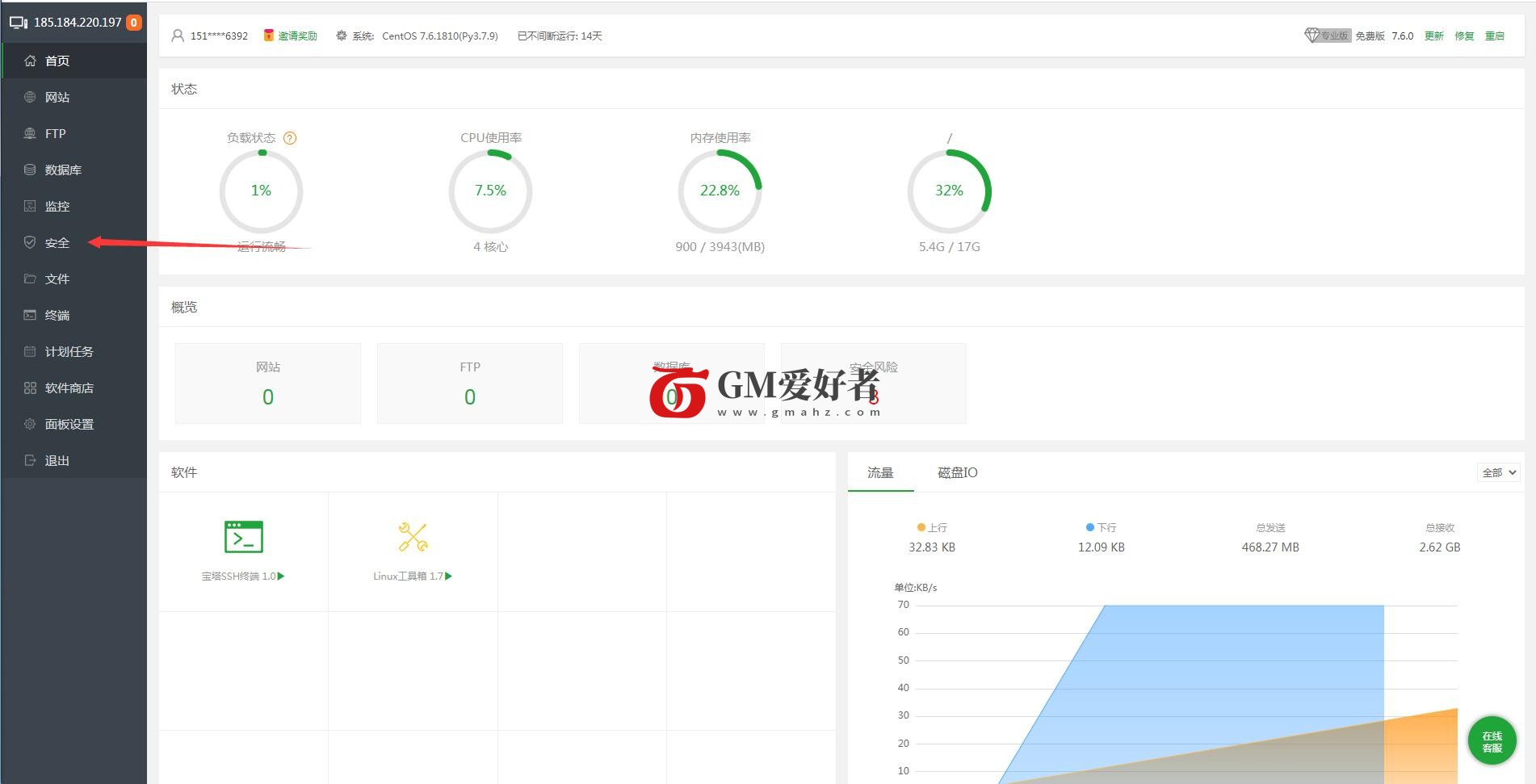
Task: Click the 专业版 badge label
Action: (1334, 36)
